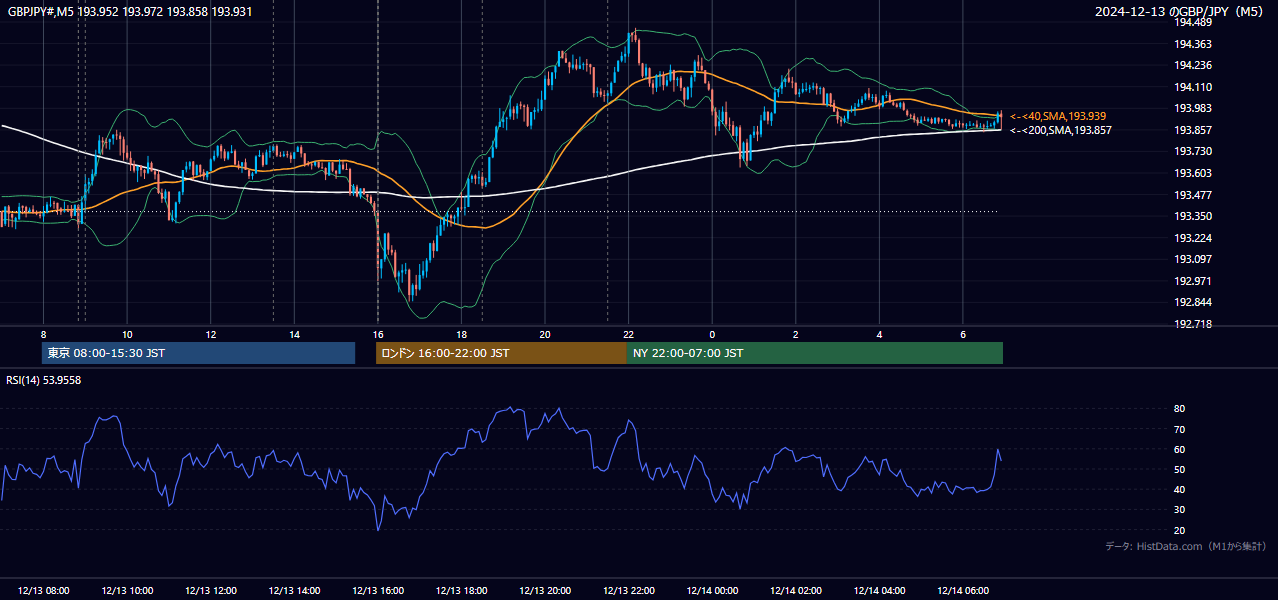This screenshot has width=1278, height=600.
Task: Click hour tick 20 under price chart
Action: (545, 334)
